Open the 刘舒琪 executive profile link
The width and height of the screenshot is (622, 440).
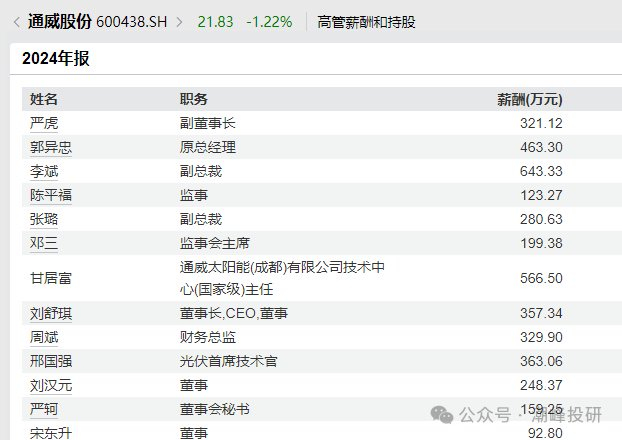point(51,313)
